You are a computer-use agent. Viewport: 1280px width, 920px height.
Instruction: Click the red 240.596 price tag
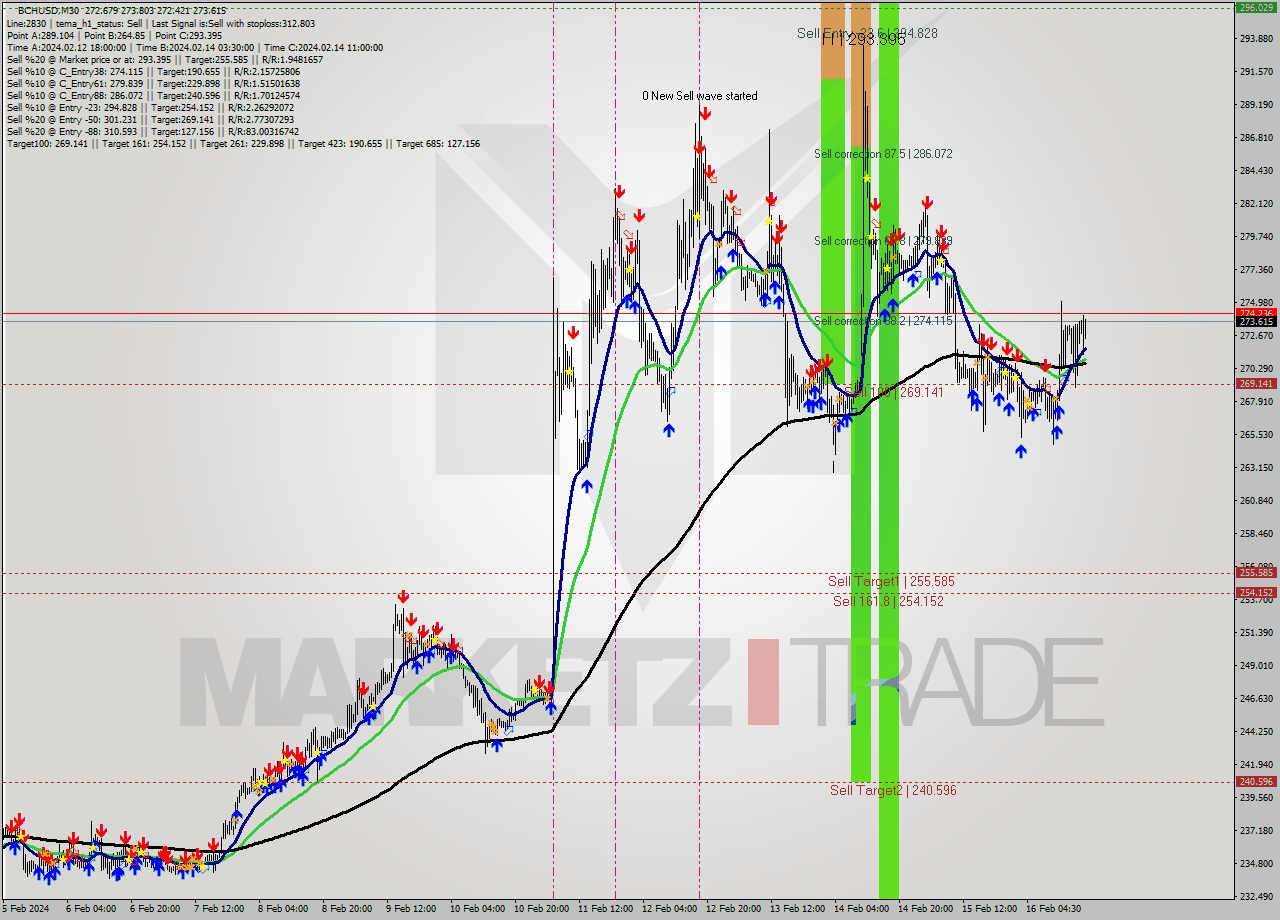[x=1256, y=782]
